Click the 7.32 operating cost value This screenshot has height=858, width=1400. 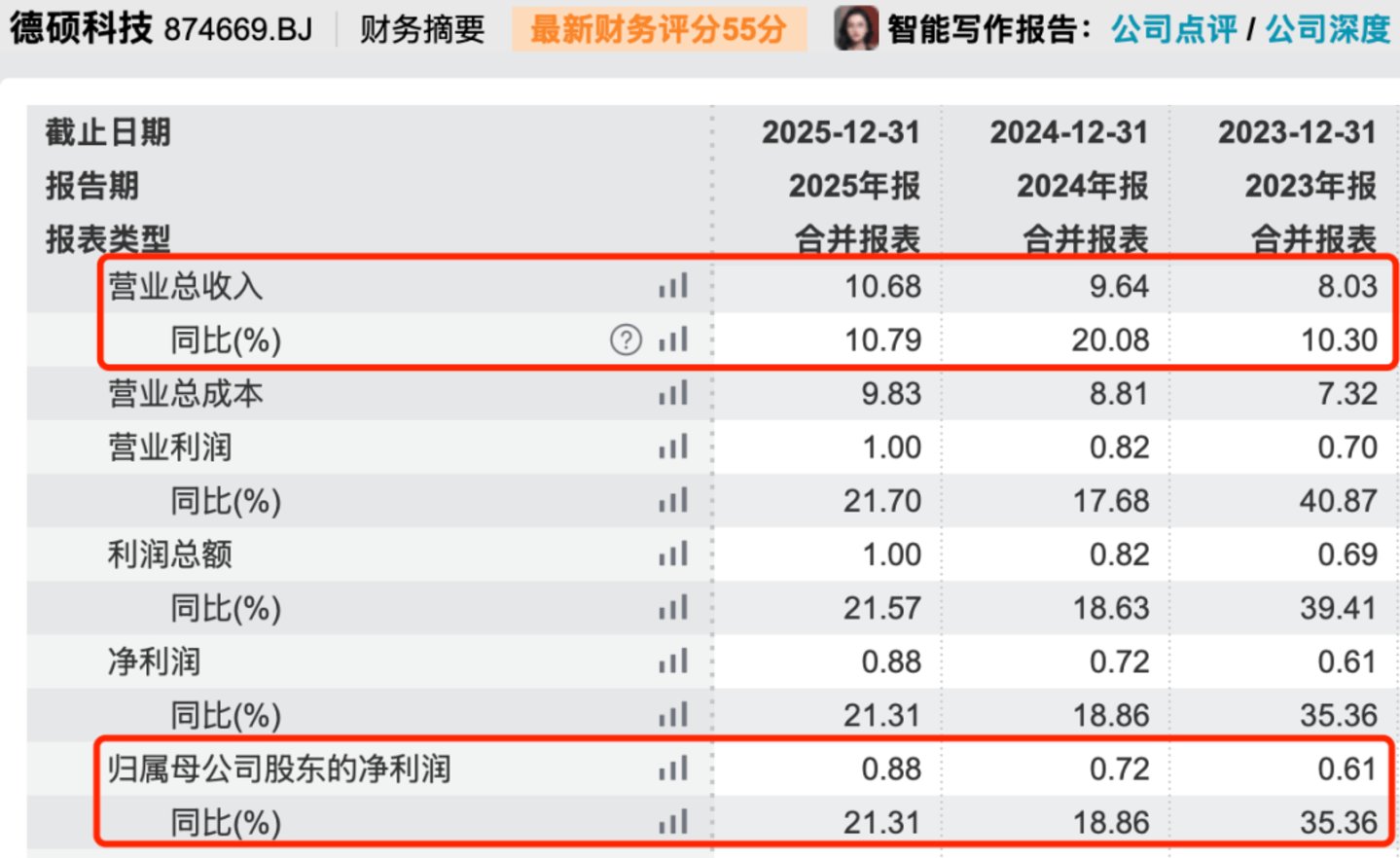(1347, 393)
